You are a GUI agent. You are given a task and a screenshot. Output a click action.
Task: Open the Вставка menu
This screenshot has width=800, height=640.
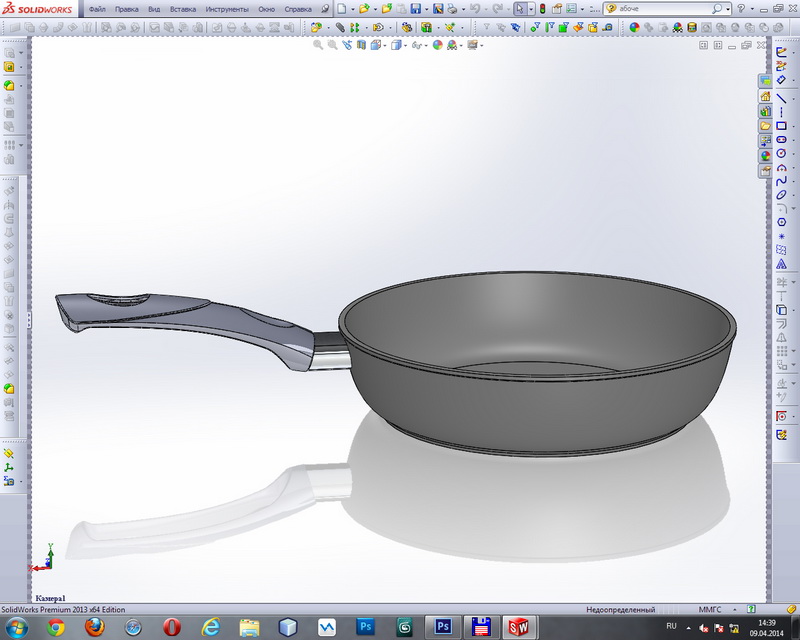tap(183, 9)
